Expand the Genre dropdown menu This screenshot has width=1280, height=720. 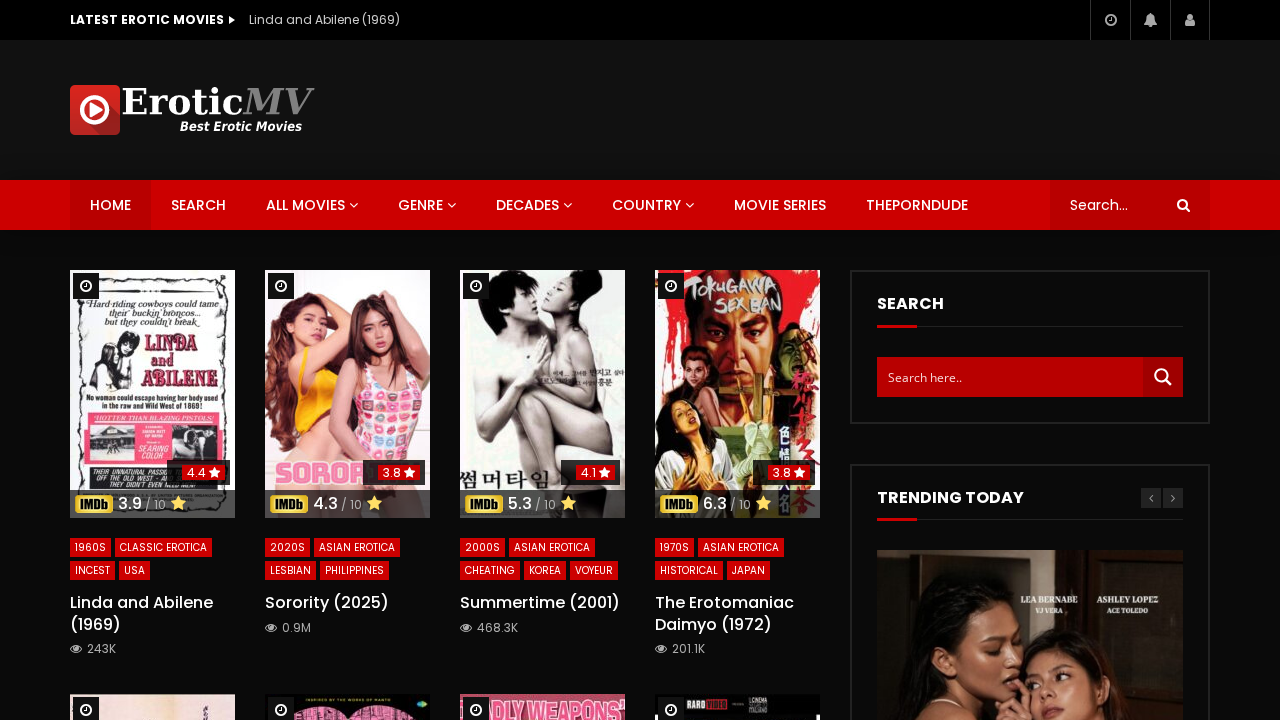427,205
